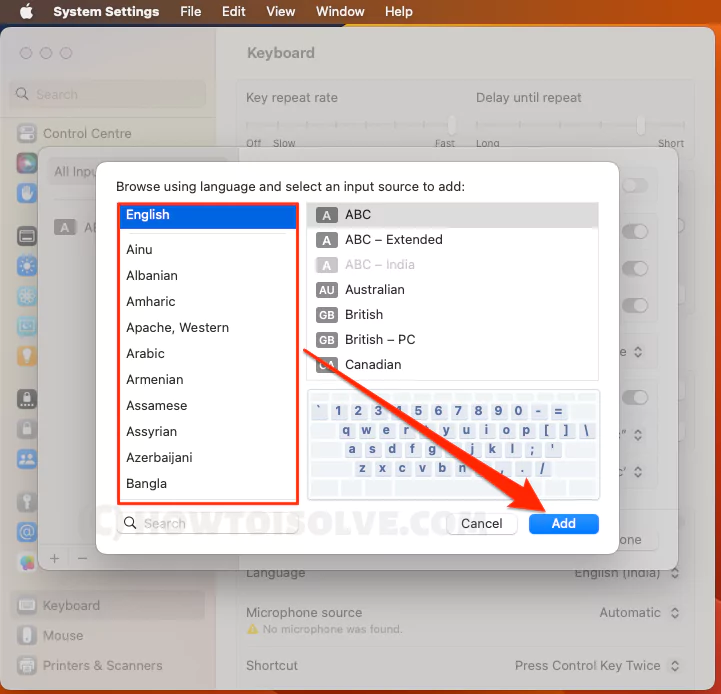Open the System Settings menu
Image resolution: width=721 pixels, height=694 pixels.
[106, 11]
